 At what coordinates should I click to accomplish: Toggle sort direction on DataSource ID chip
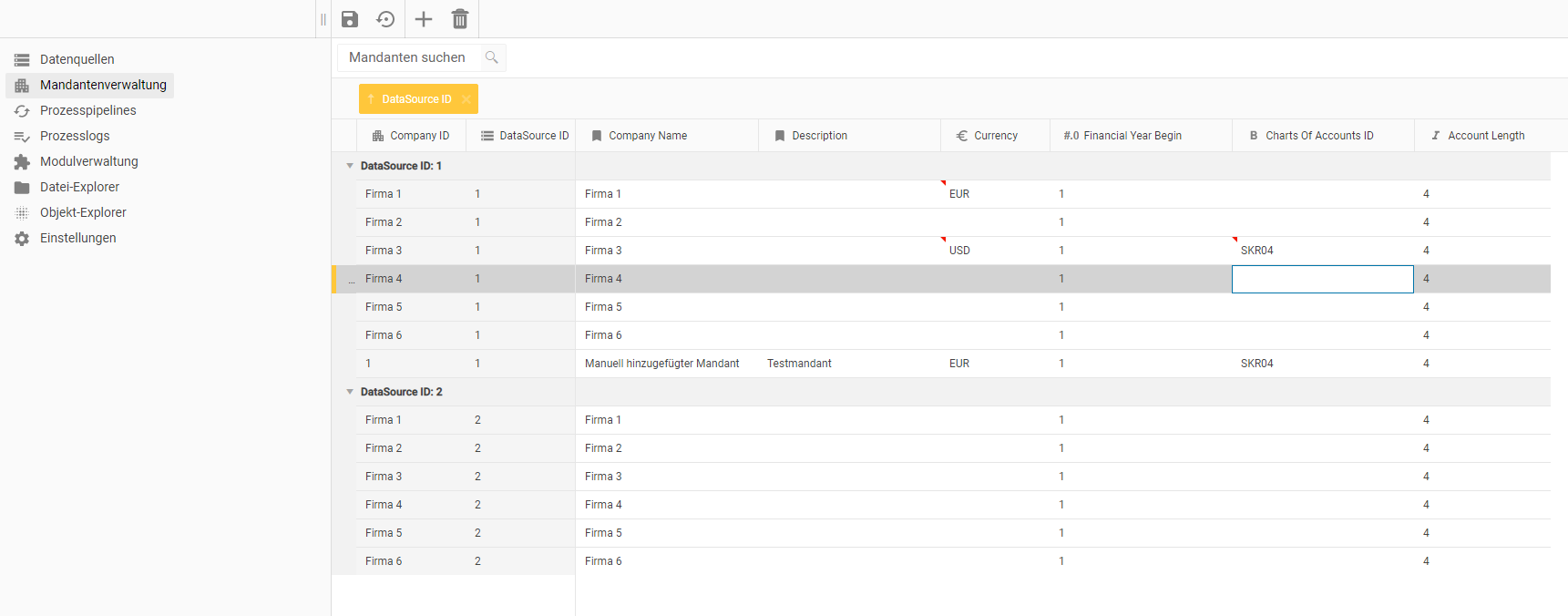coord(372,99)
